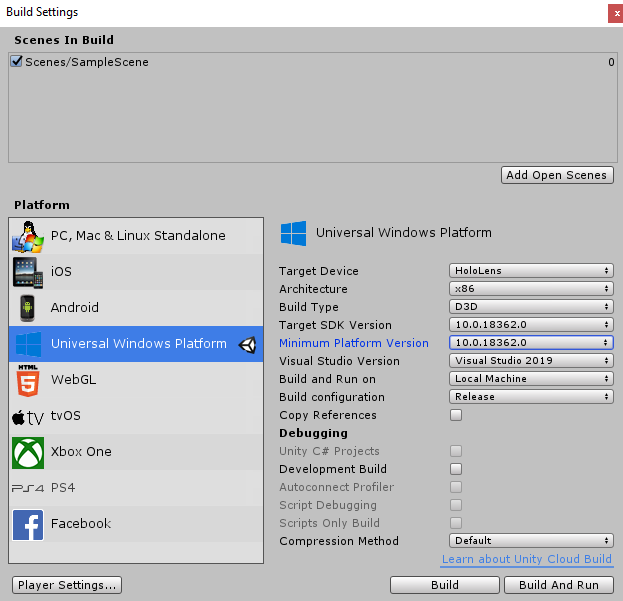Select PC, Mac & Linux Standalone platform
This screenshot has width=623, height=601.
[x=136, y=236]
